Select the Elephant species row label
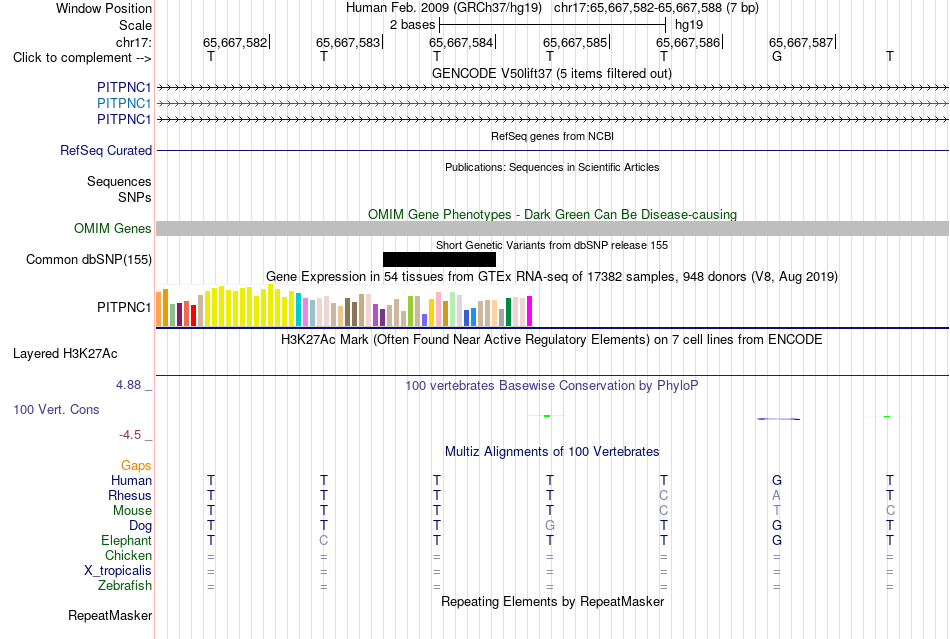950x639 pixels. tap(126, 540)
